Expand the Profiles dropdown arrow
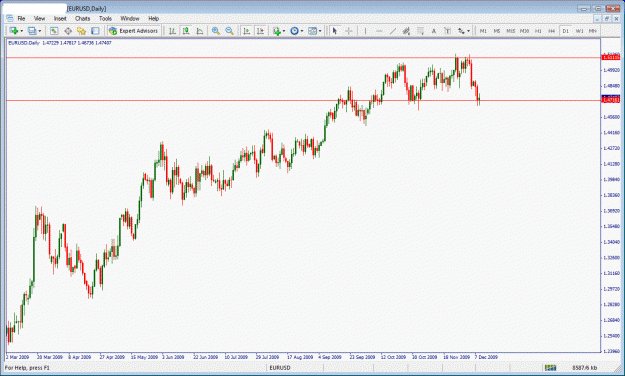The width and height of the screenshot is (625, 376). coord(39,31)
